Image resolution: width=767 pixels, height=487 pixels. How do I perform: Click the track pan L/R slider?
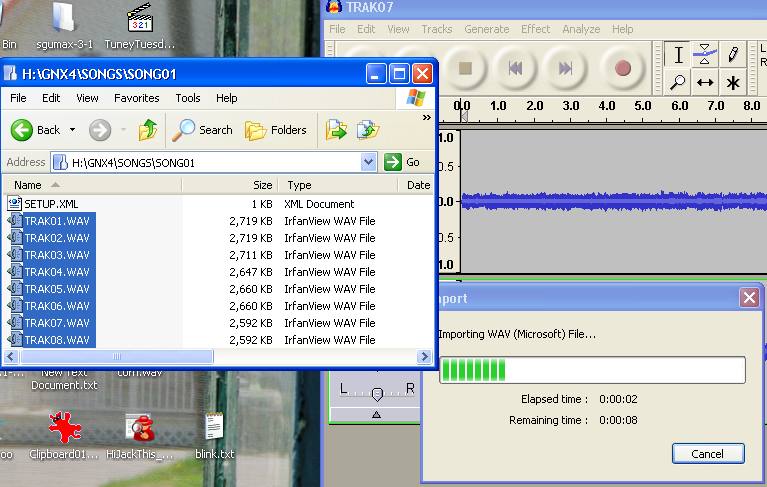coord(376,393)
